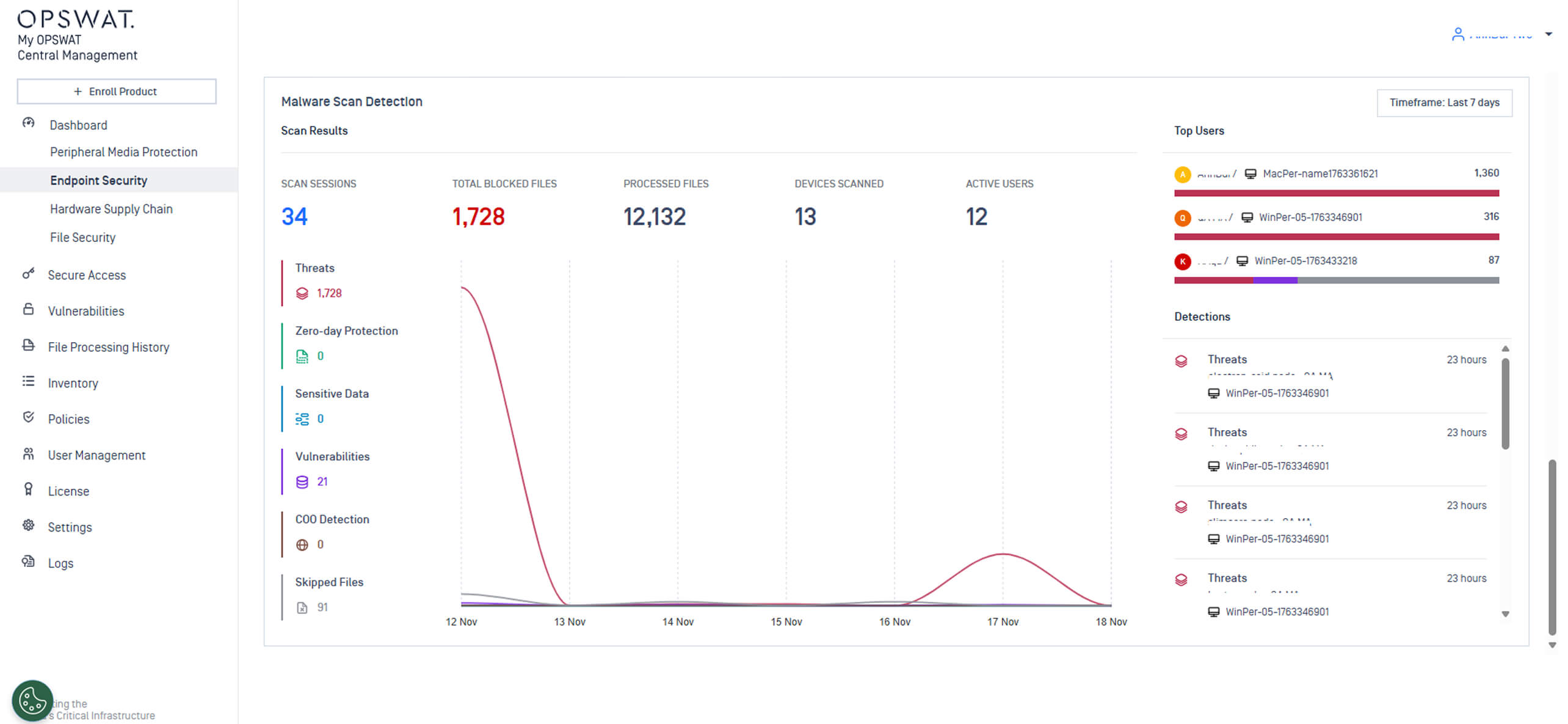Click the Dashboard speedometer icon
1568x724 pixels.
[28, 123]
